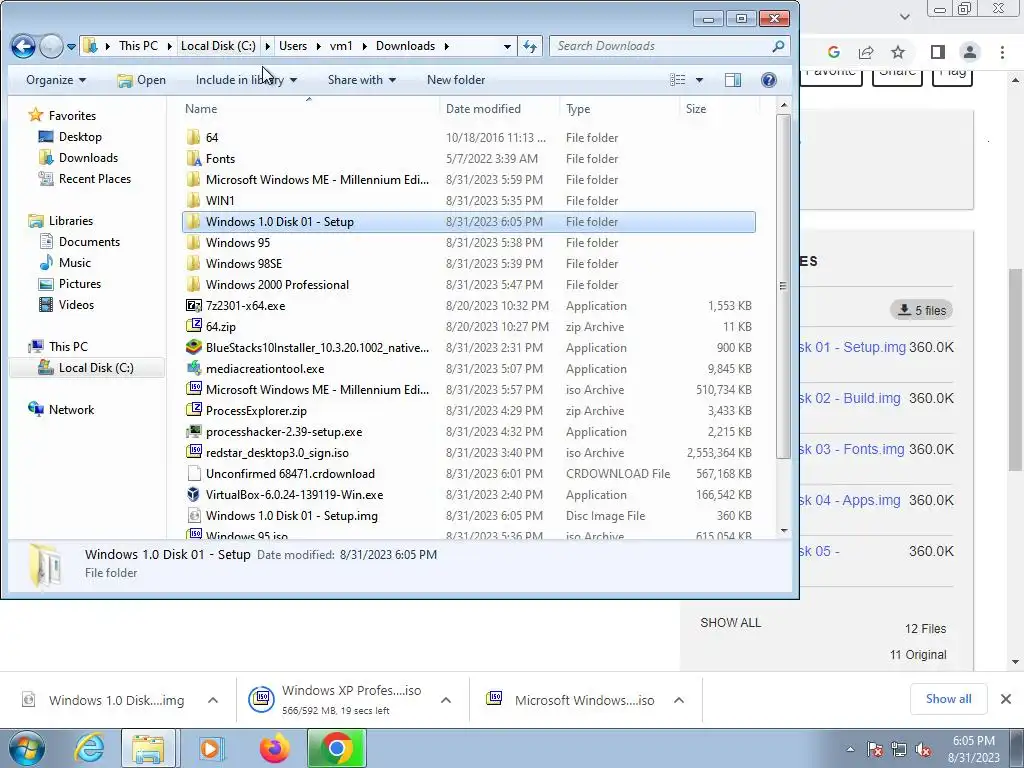This screenshot has height=768, width=1024.
Task: Expand Windows 1.0 Disk img download options
Action: pyautogui.click(x=213, y=700)
